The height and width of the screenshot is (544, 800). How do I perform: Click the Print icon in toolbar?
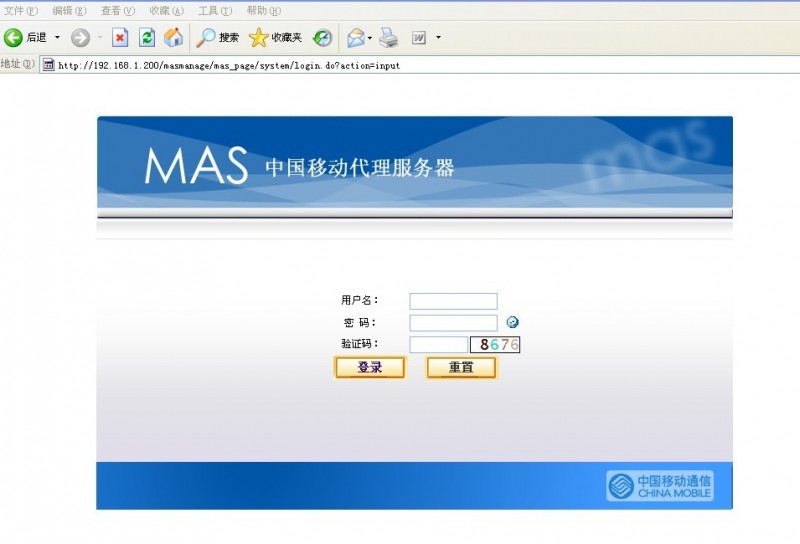(388, 38)
